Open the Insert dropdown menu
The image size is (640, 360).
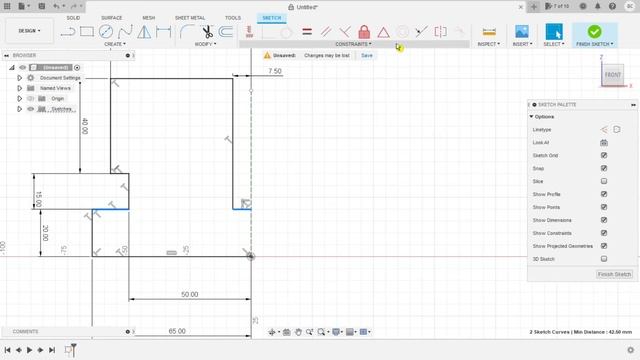(x=522, y=44)
